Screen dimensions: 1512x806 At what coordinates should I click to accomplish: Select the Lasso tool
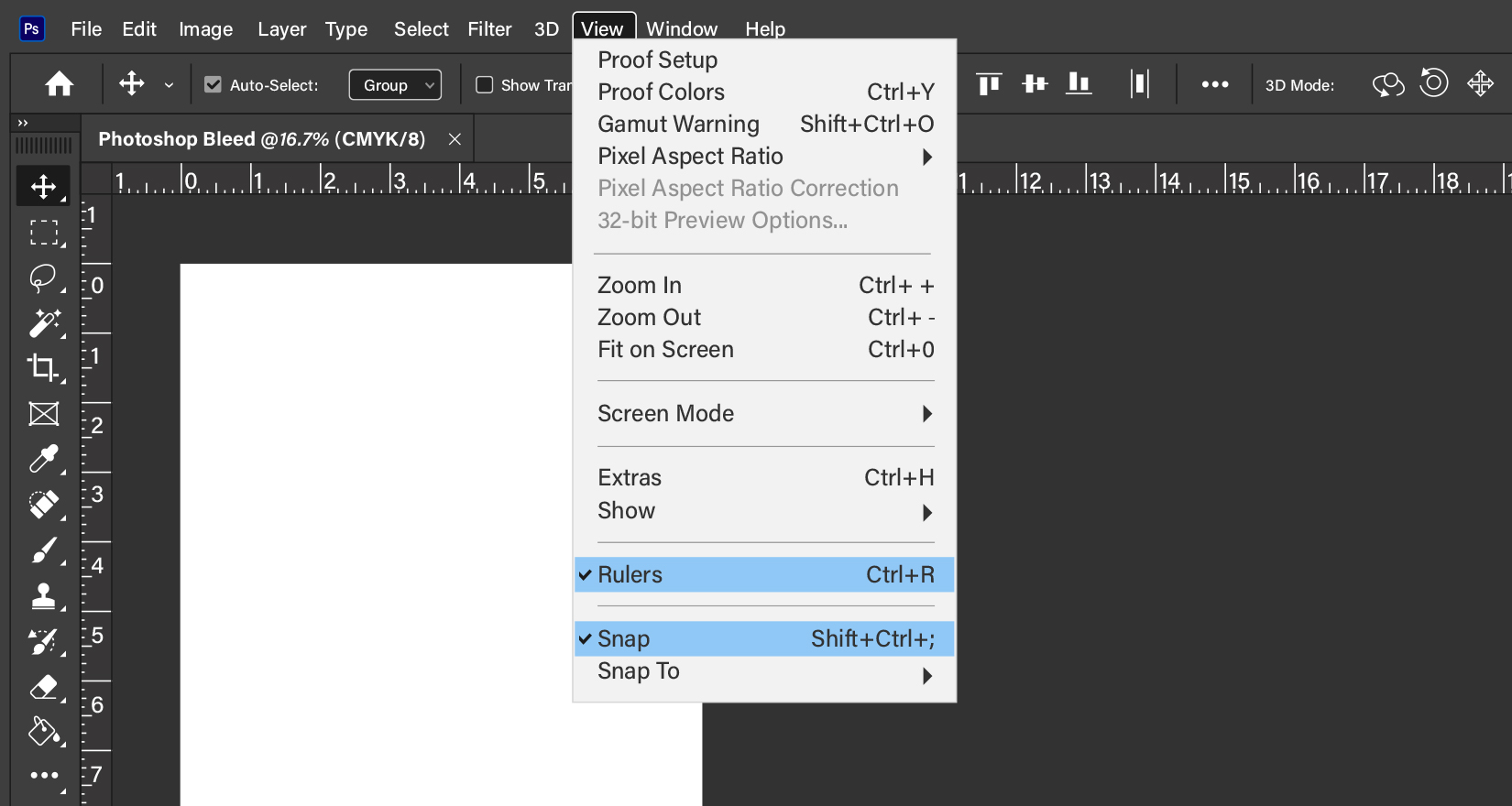pyautogui.click(x=43, y=278)
